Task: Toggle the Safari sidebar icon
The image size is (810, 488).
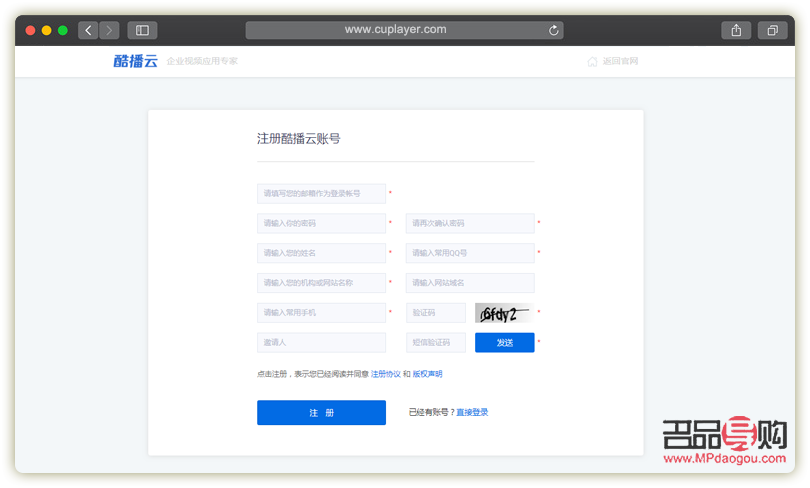Action: pos(142,31)
